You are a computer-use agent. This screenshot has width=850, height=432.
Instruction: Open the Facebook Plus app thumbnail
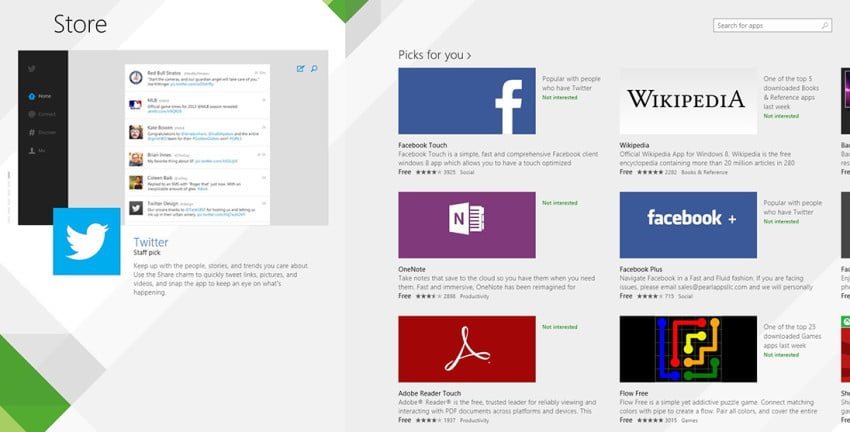[688, 225]
